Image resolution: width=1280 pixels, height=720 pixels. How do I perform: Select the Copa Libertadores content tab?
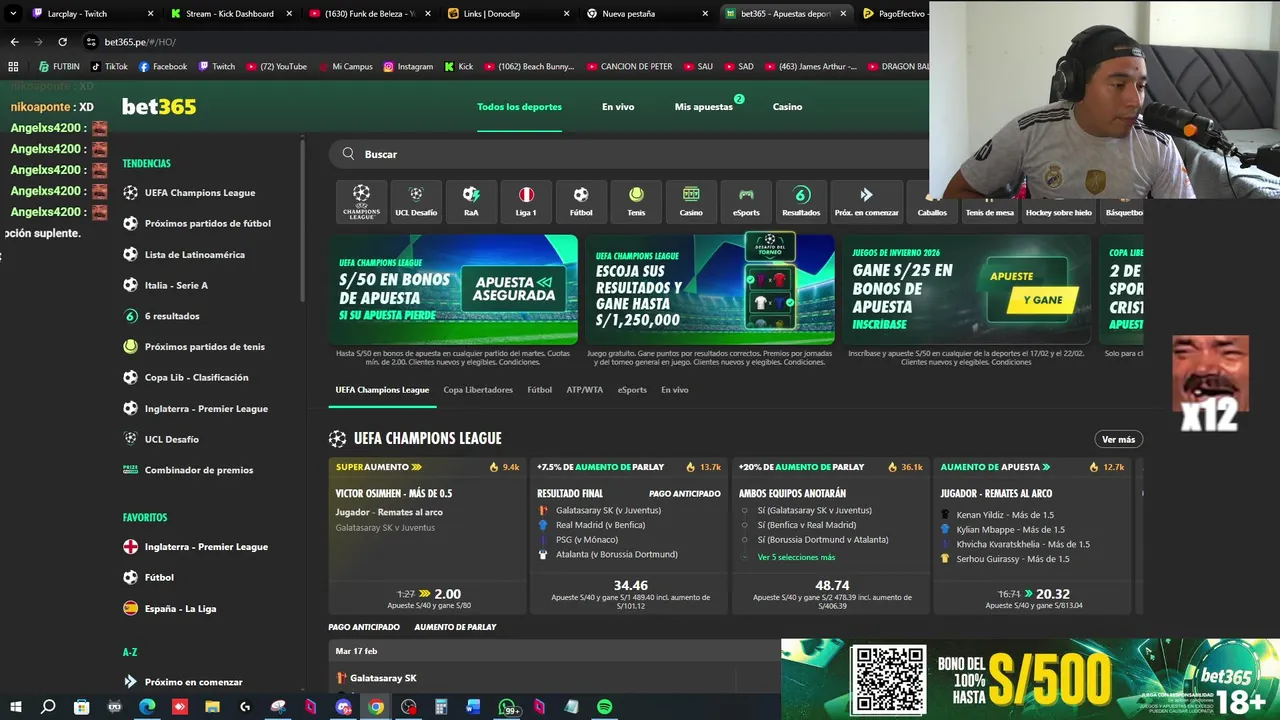click(478, 390)
